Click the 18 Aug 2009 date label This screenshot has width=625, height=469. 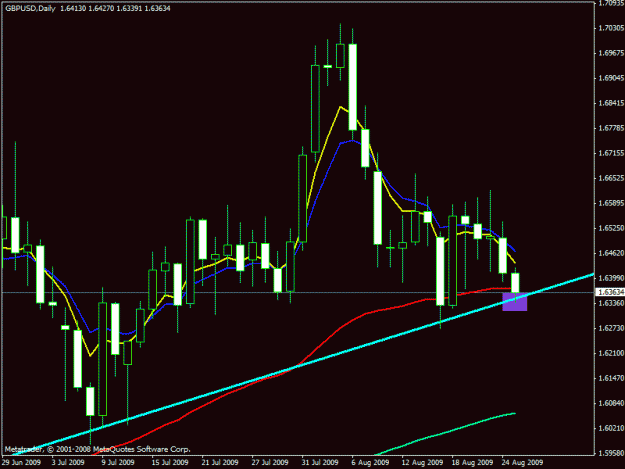click(x=472, y=463)
